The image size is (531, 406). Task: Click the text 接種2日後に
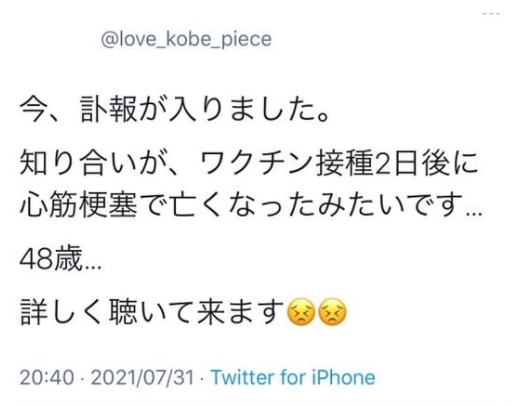pyautogui.click(x=397, y=164)
